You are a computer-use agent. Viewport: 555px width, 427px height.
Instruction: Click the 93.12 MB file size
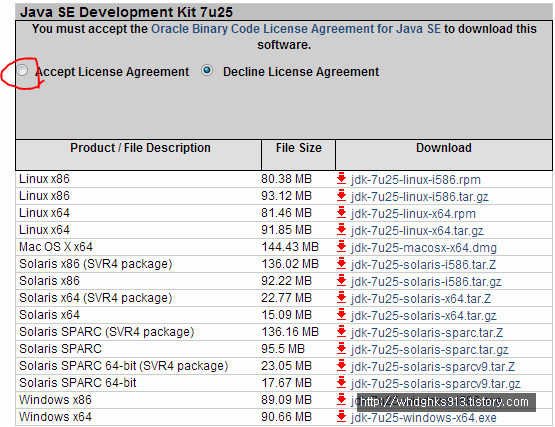click(286, 195)
